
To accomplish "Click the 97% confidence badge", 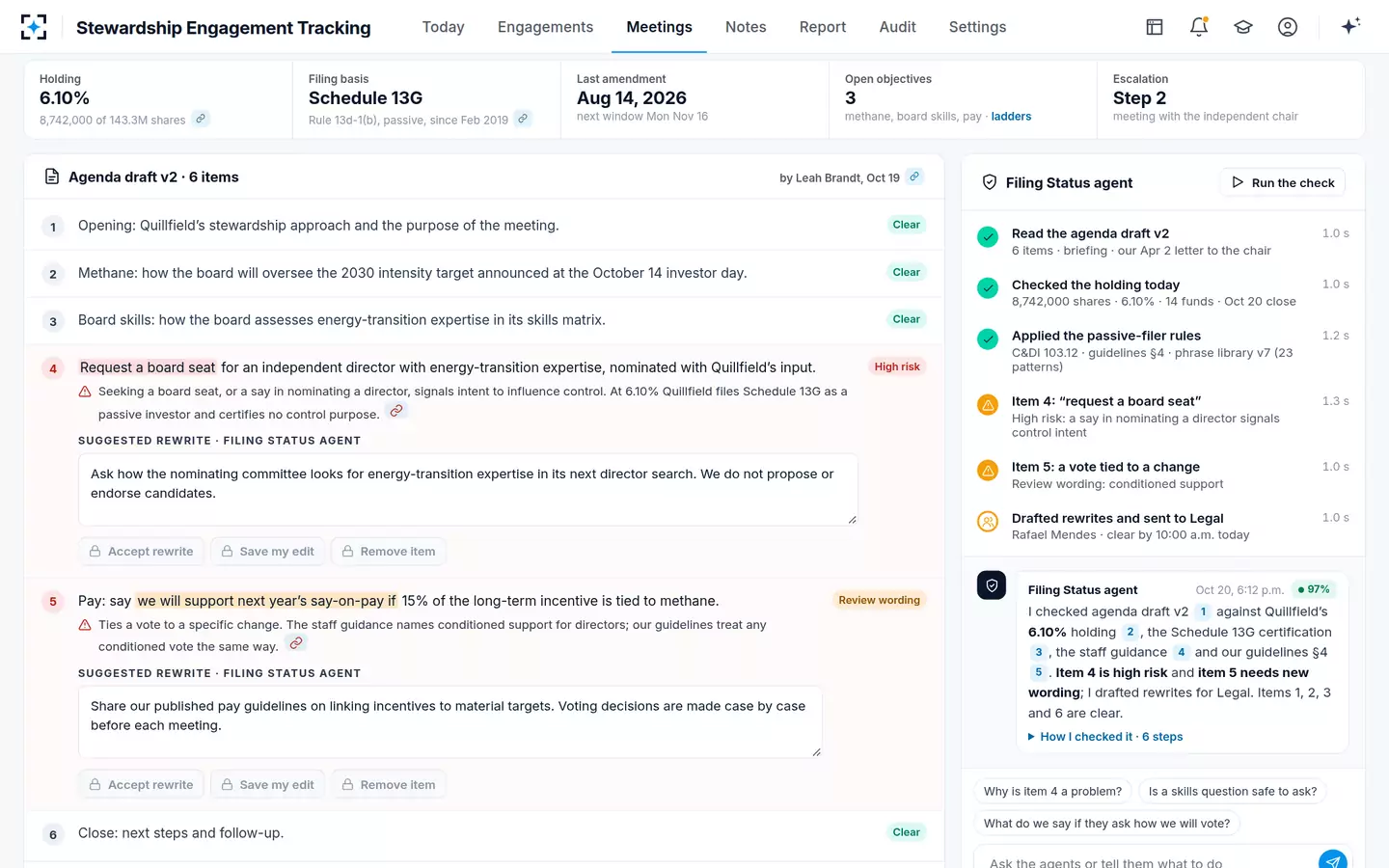I will [x=1314, y=589].
